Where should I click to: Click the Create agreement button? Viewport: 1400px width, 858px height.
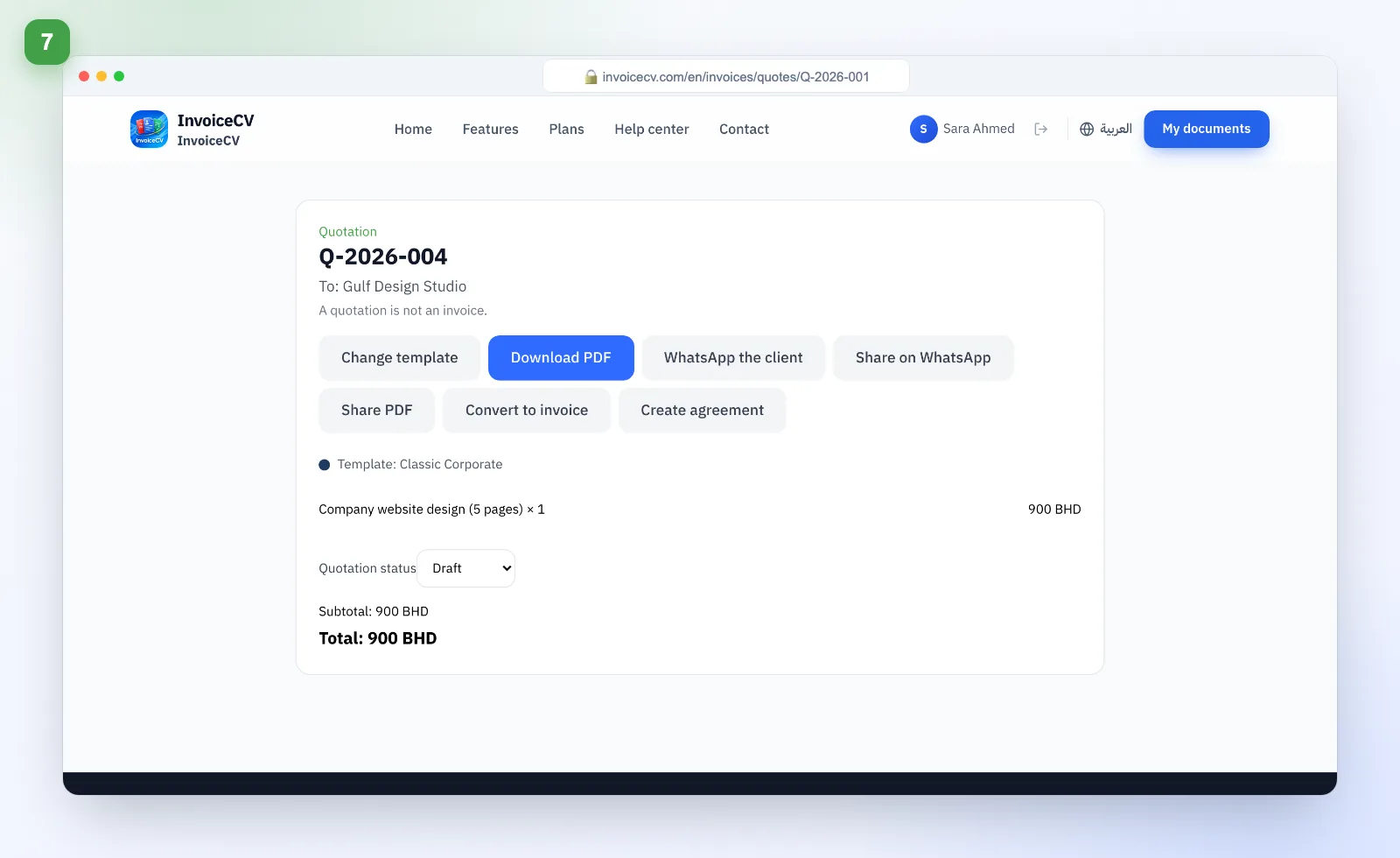(x=703, y=410)
